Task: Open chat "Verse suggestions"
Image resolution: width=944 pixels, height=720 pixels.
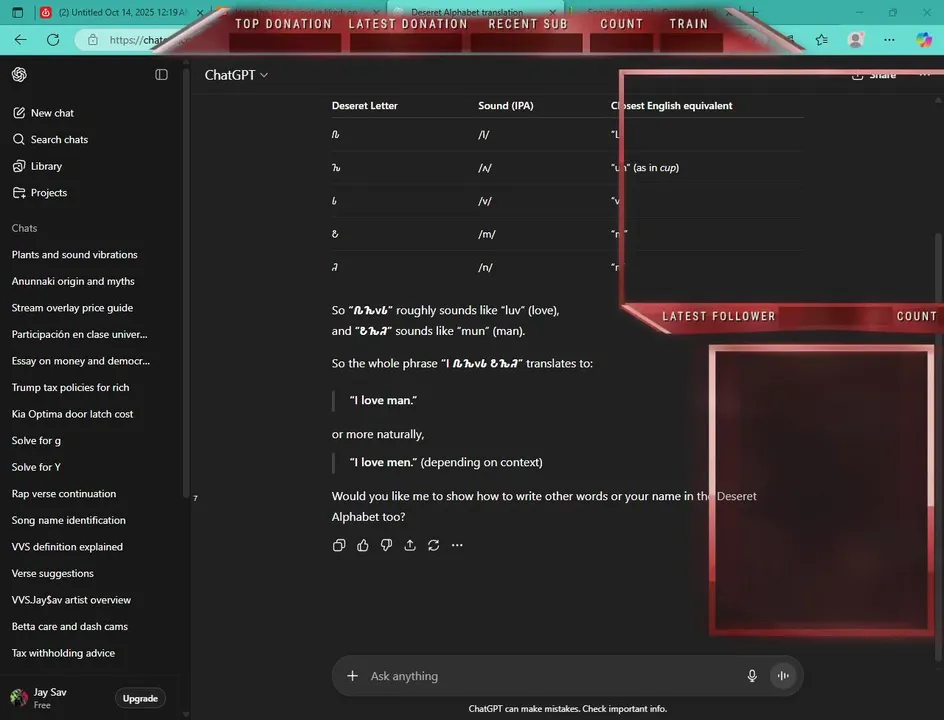Action: click(x=52, y=573)
